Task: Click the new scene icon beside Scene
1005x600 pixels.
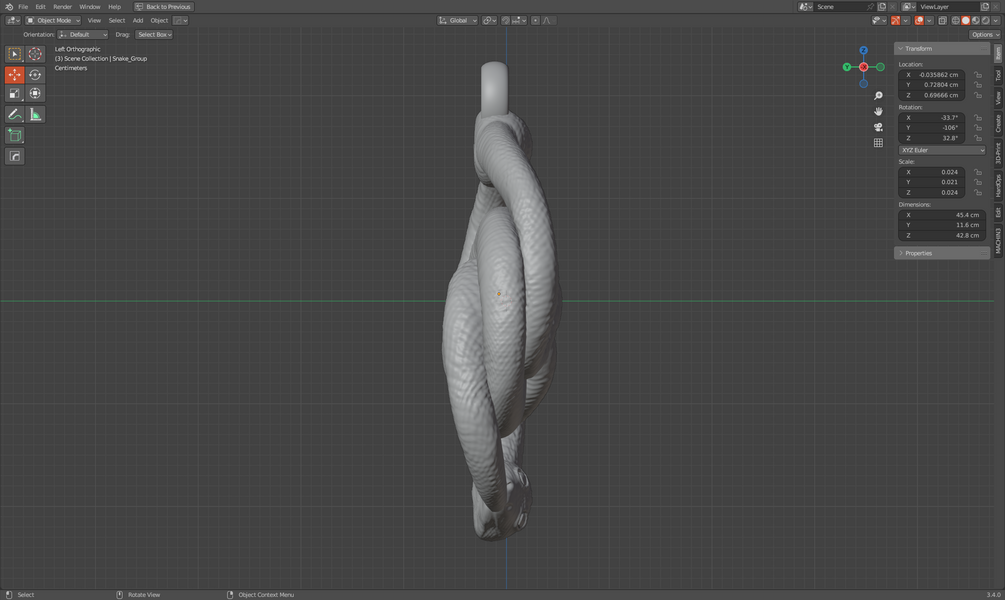Action: [x=882, y=6]
